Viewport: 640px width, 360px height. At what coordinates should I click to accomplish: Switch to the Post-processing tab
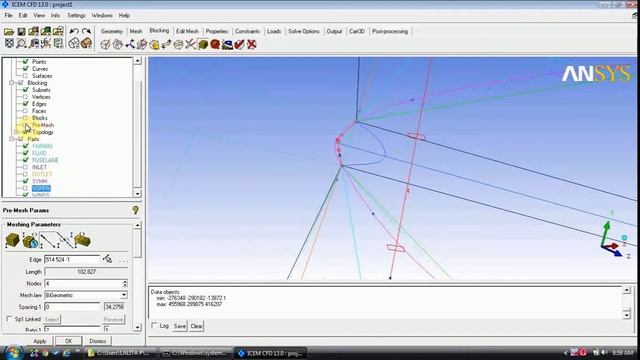(390, 31)
